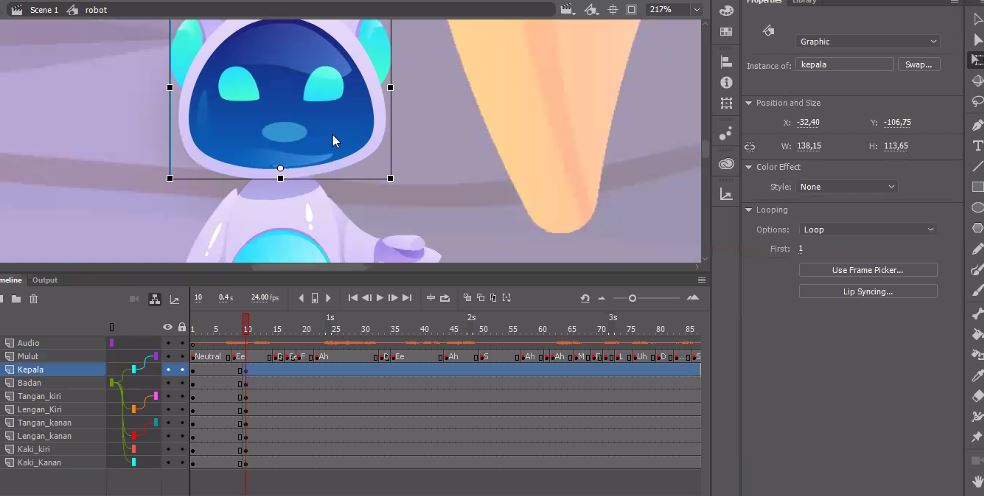Toggle visibility dot of the Mulut layer
Image resolution: width=984 pixels, height=496 pixels.
[x=168, y=357]
